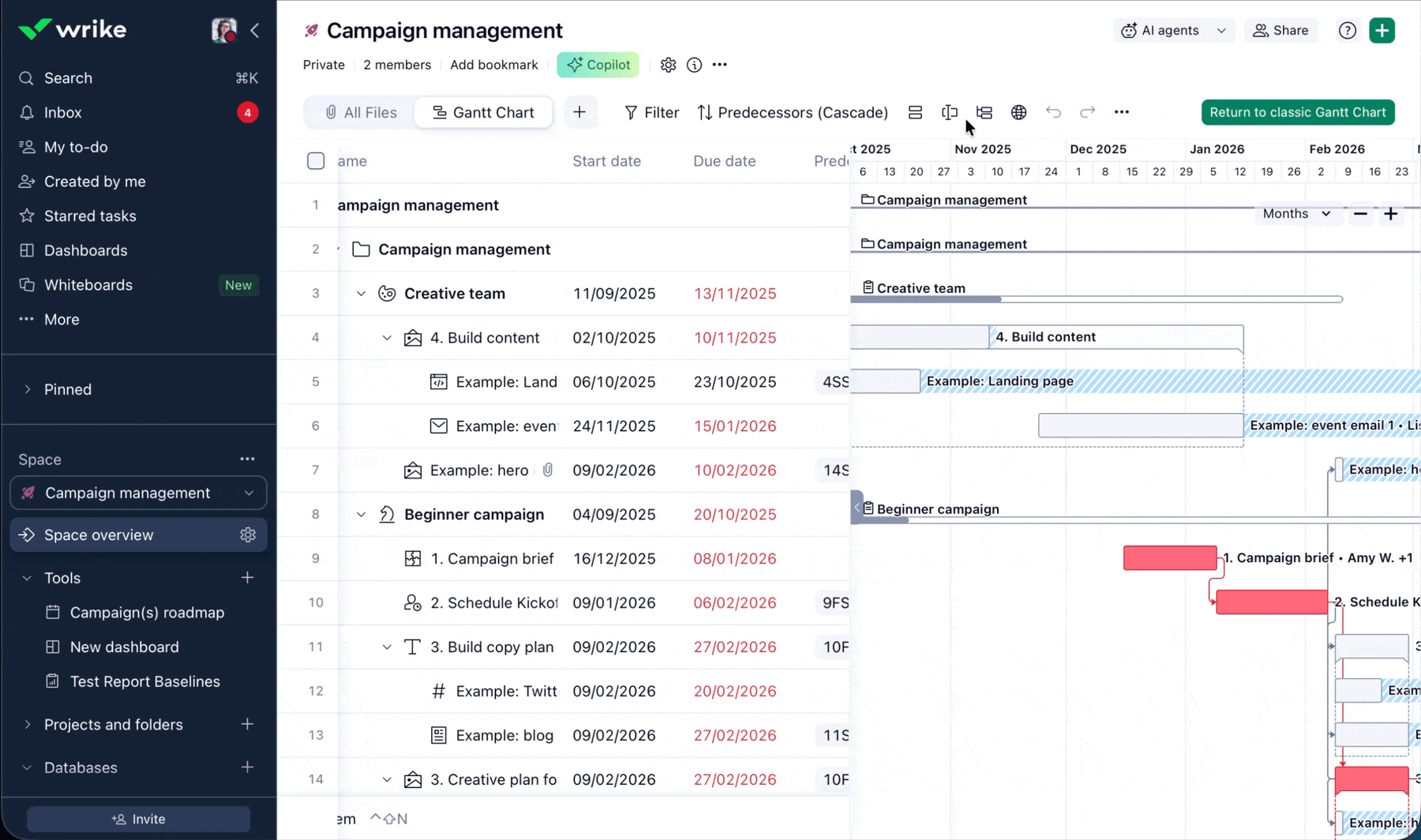Switch to the All Files tab
Image resolution: width=1421 pixels, height=840 pixels.
click(361, 113)
